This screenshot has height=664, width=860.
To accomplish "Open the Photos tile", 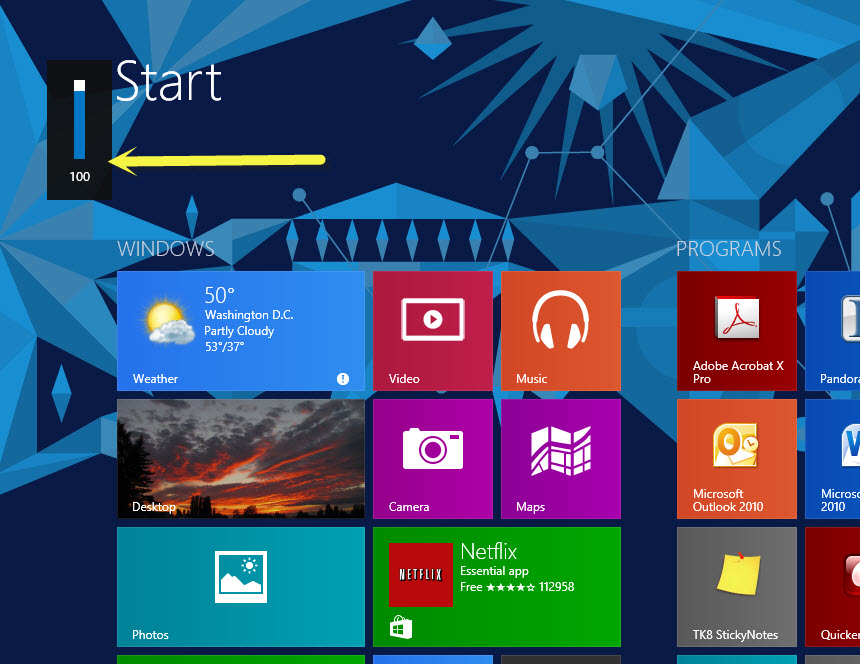I will click(241, 587).
